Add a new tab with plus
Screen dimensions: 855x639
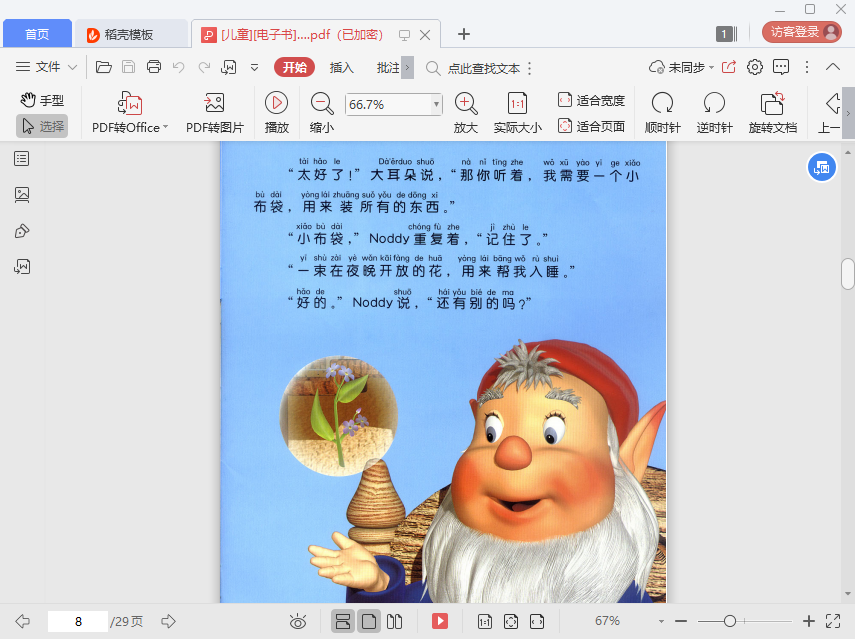coord(464,34)
